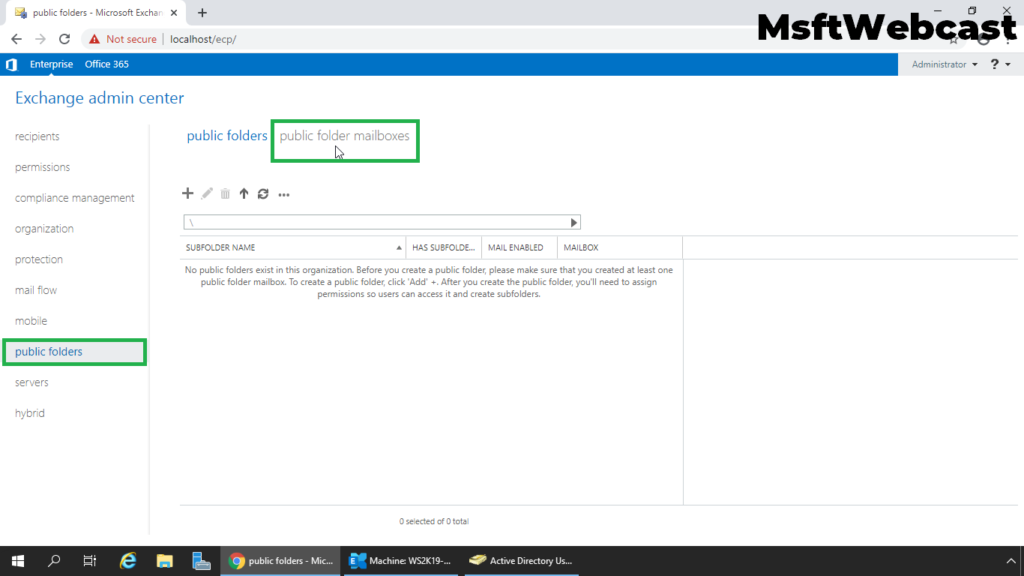Click the browser forward arrow

[x=40, y=39]
